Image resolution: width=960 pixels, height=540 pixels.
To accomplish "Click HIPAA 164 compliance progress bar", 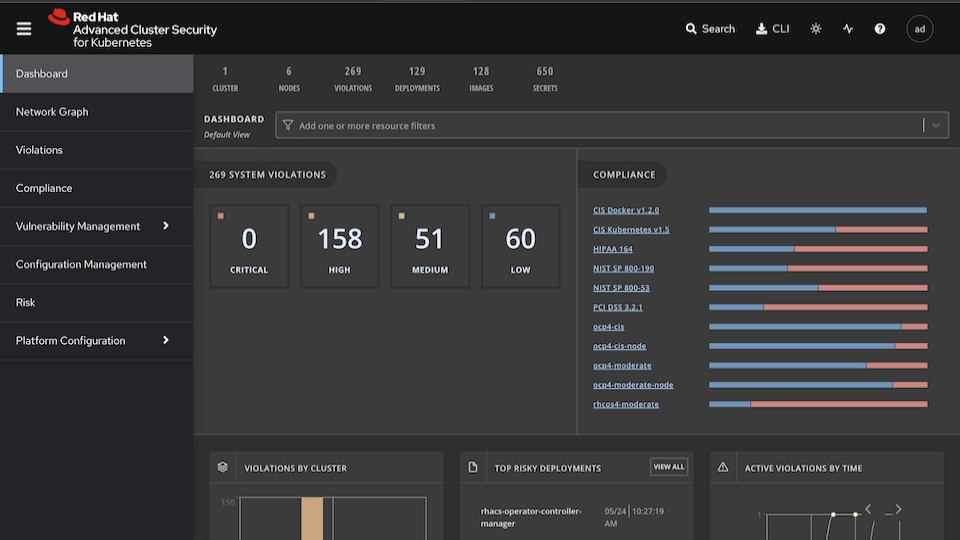I will click(x=818, y=249).
